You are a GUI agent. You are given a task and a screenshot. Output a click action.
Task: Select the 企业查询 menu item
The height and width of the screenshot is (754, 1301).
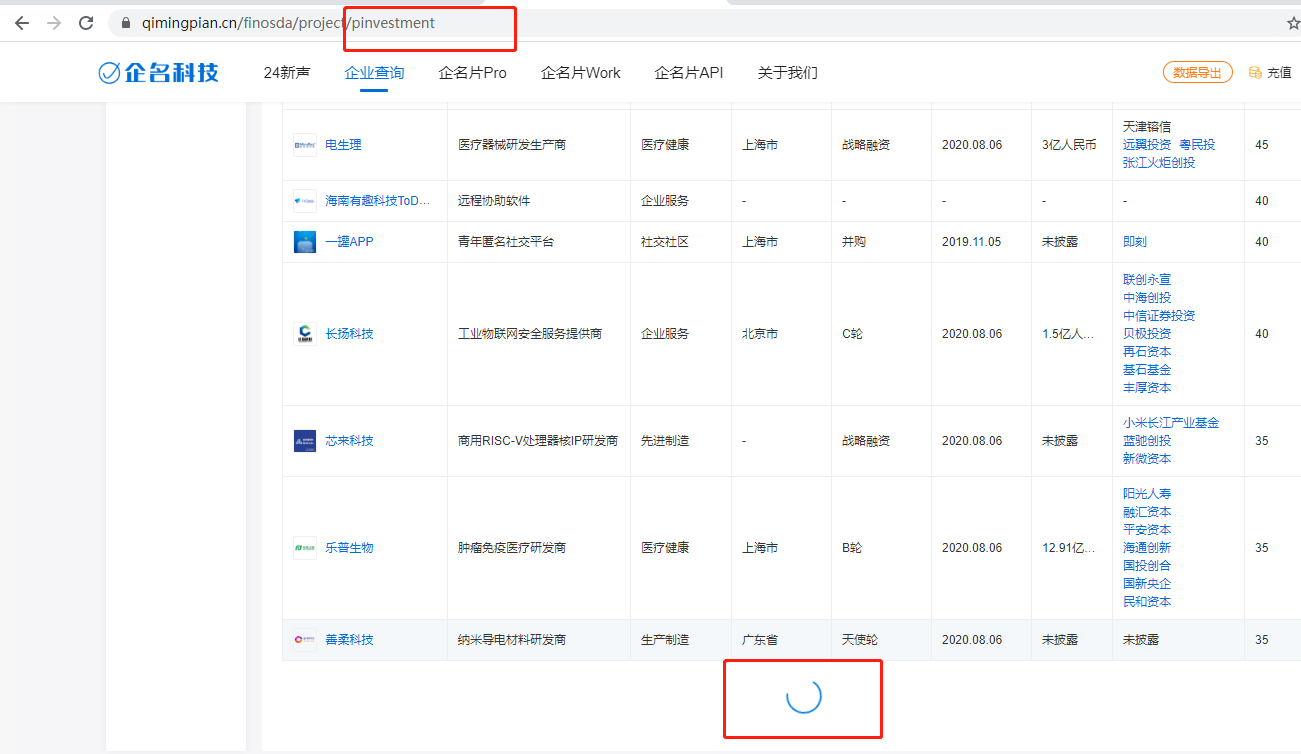(374, 73)
